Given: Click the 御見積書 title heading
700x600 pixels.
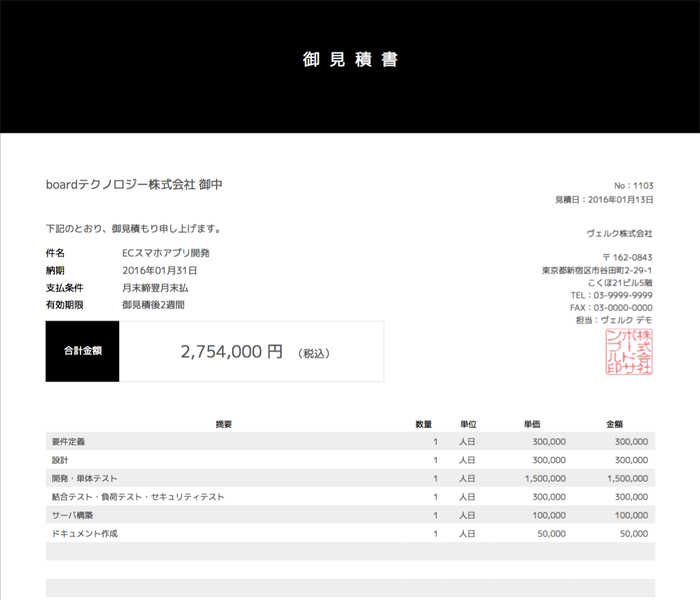Looking at the screenshot, I should pos(350,59).
